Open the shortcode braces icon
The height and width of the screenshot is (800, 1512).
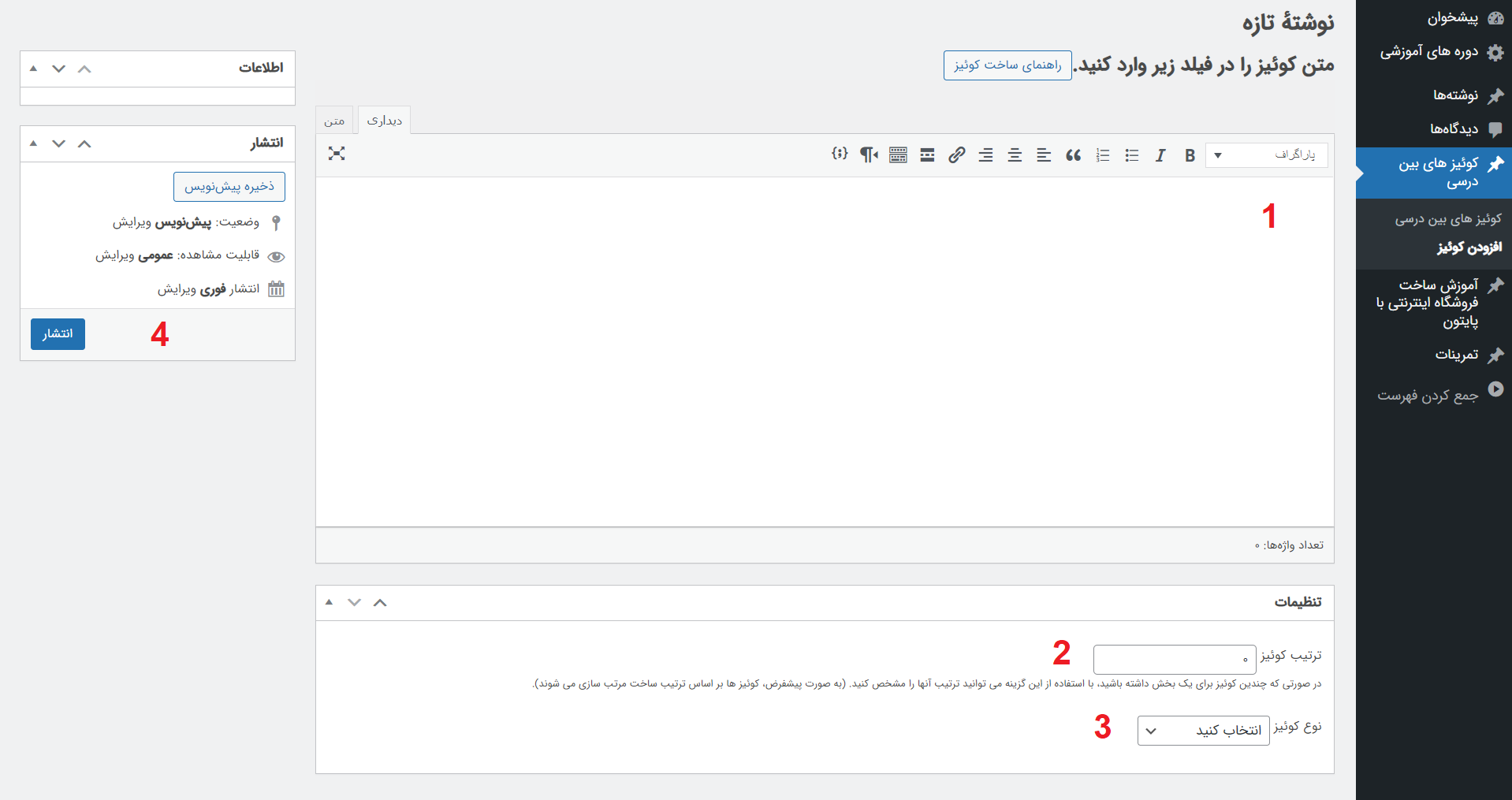coord(840,154)
